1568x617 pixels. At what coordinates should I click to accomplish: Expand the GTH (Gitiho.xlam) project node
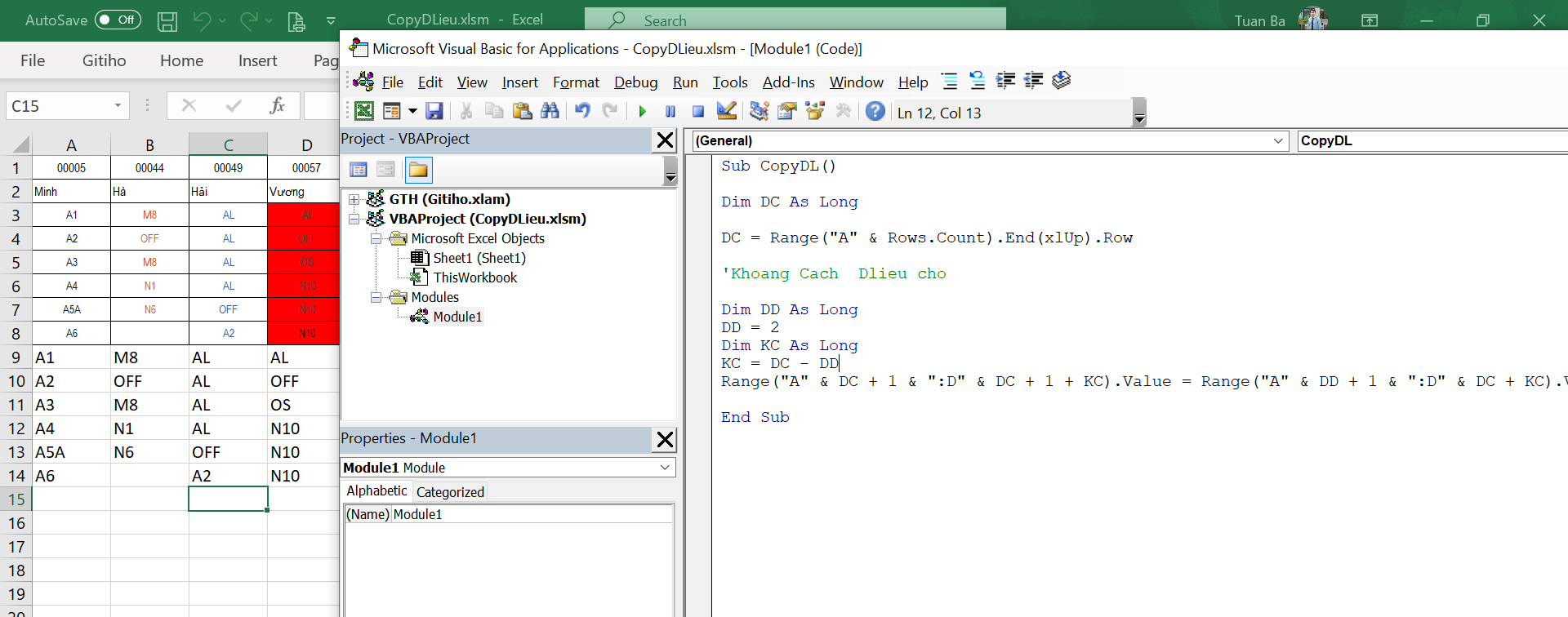click(354, 199)
